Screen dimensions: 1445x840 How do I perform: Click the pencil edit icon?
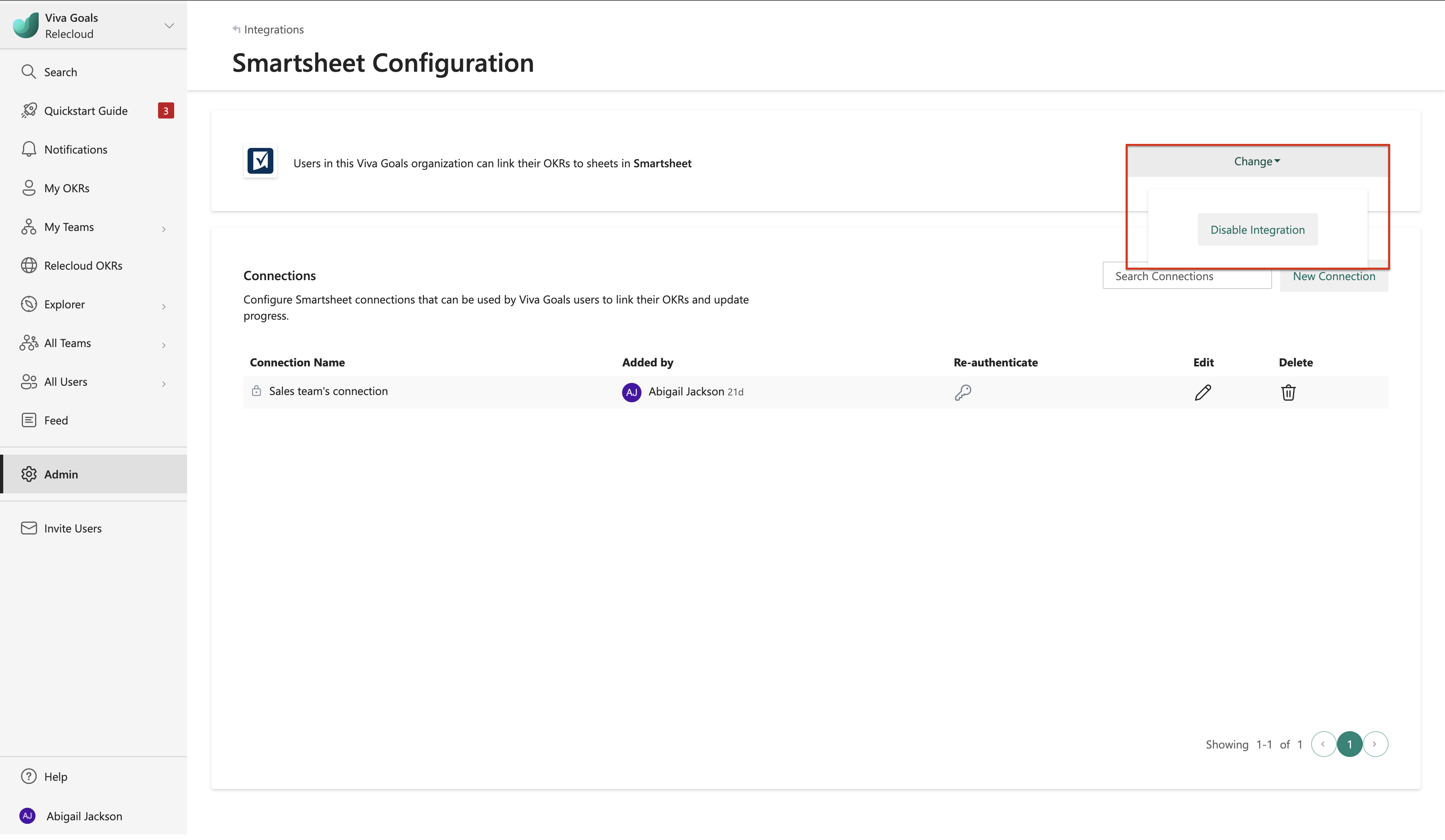1202,392
